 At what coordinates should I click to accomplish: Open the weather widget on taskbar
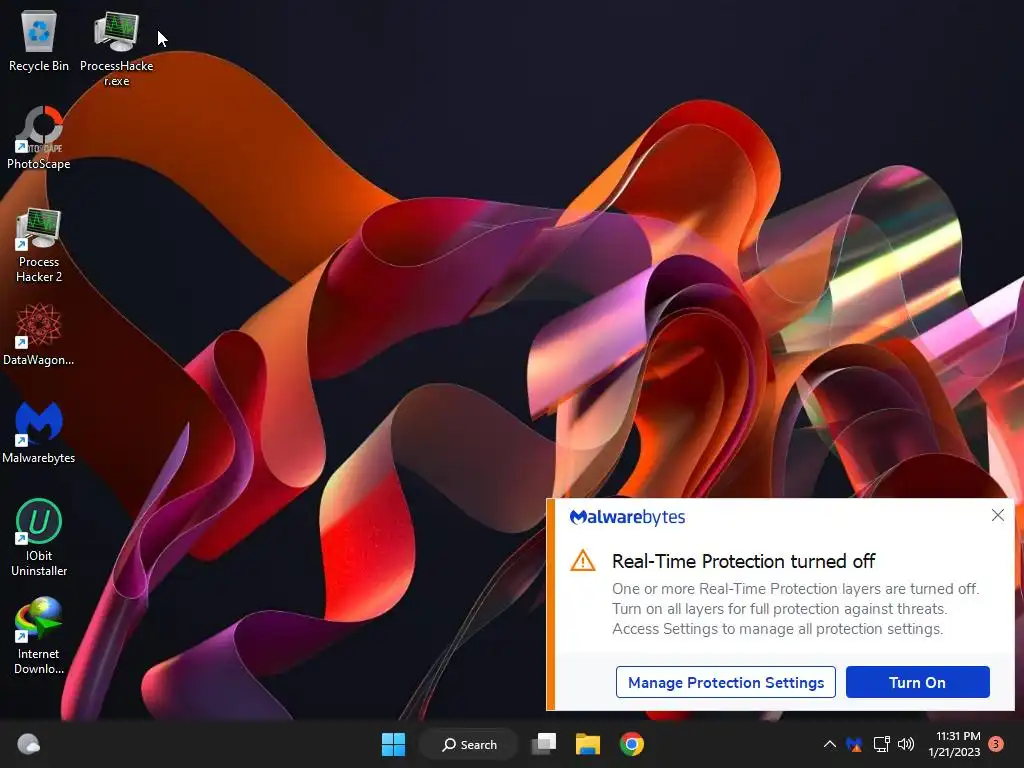pos(28,744)
